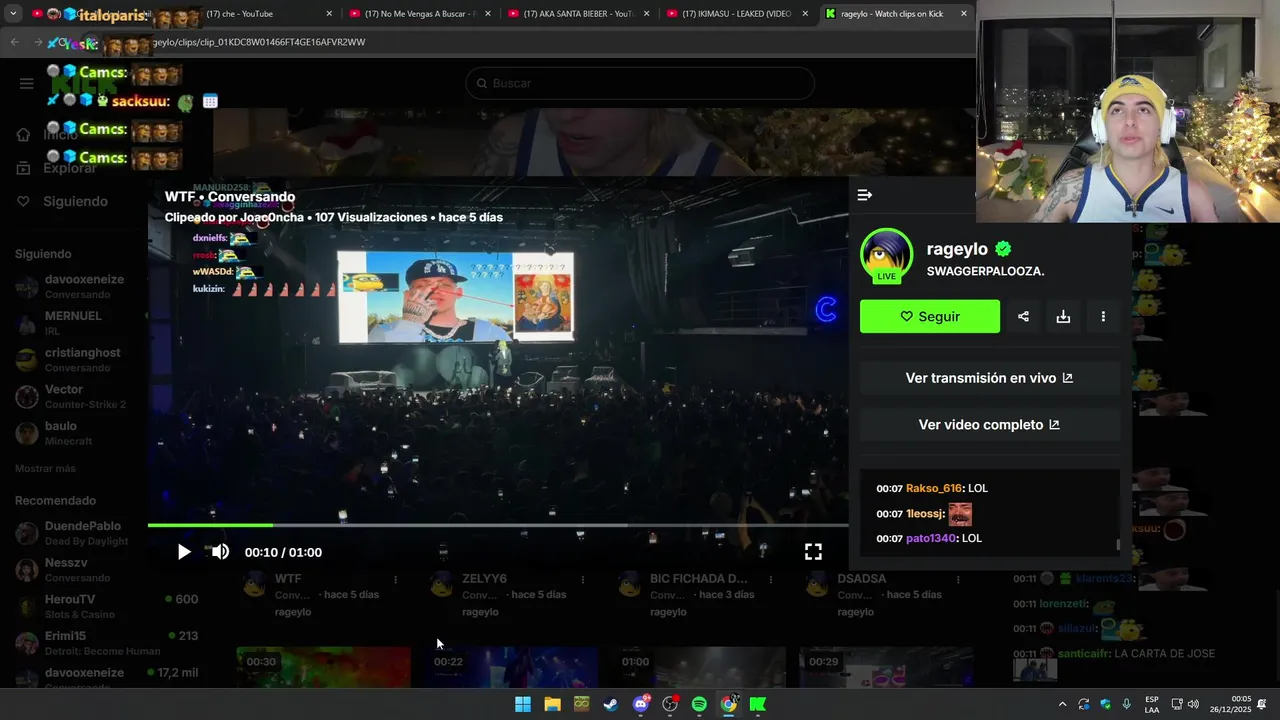Screen dimensions: 1280x720
Task: Follow rageylo with the Seguir button
Action: pos(930,316)
